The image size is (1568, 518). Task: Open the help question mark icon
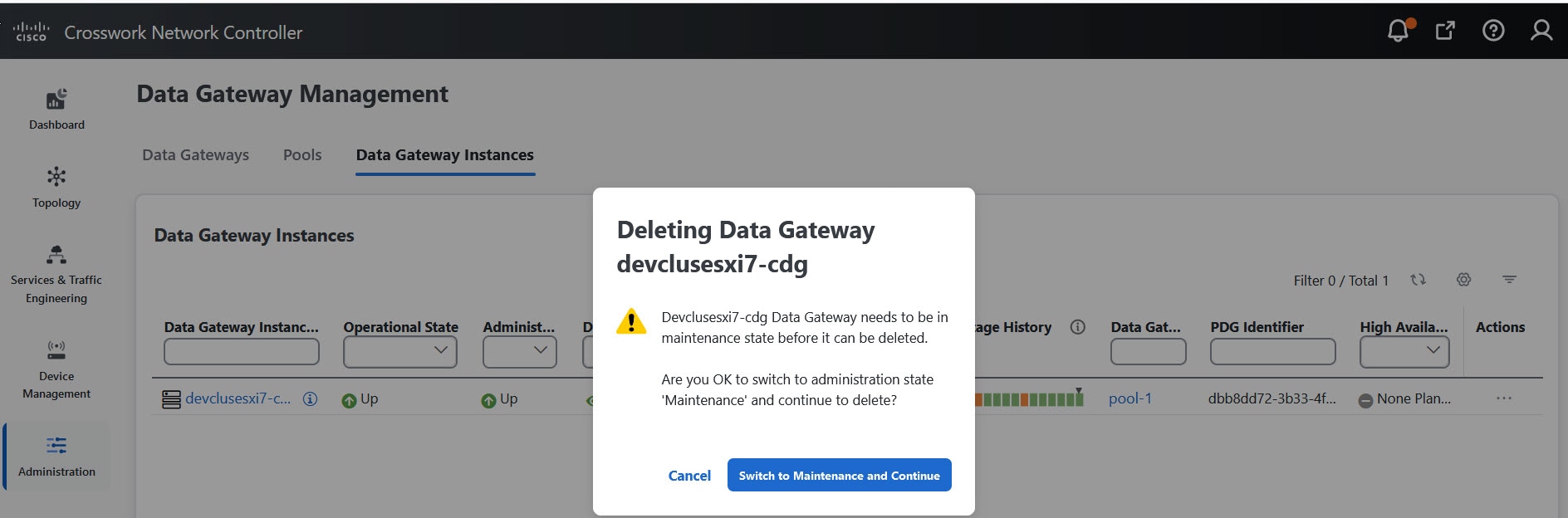coord(1493,31)
